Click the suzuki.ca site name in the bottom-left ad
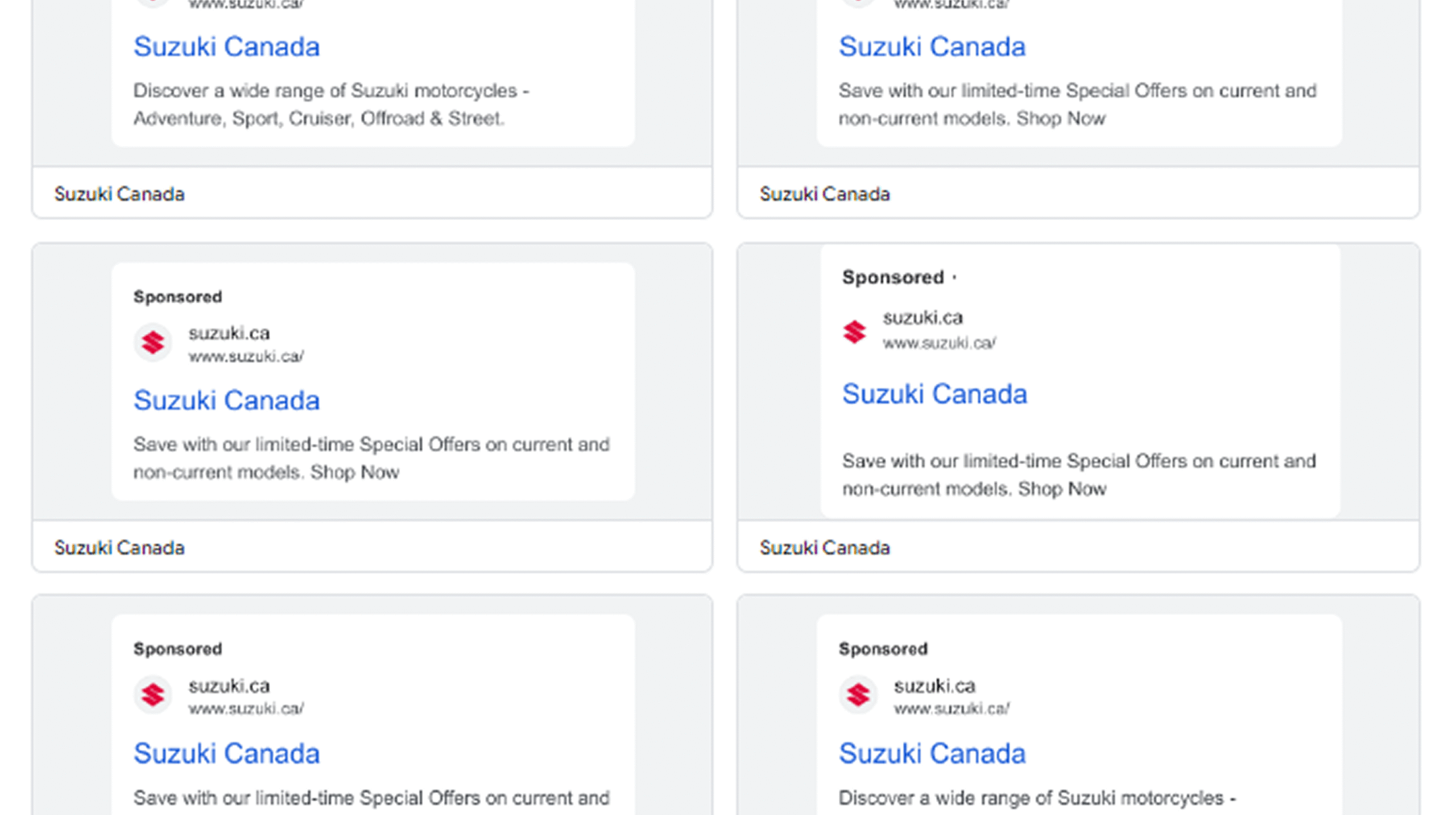 pos(229,686)
